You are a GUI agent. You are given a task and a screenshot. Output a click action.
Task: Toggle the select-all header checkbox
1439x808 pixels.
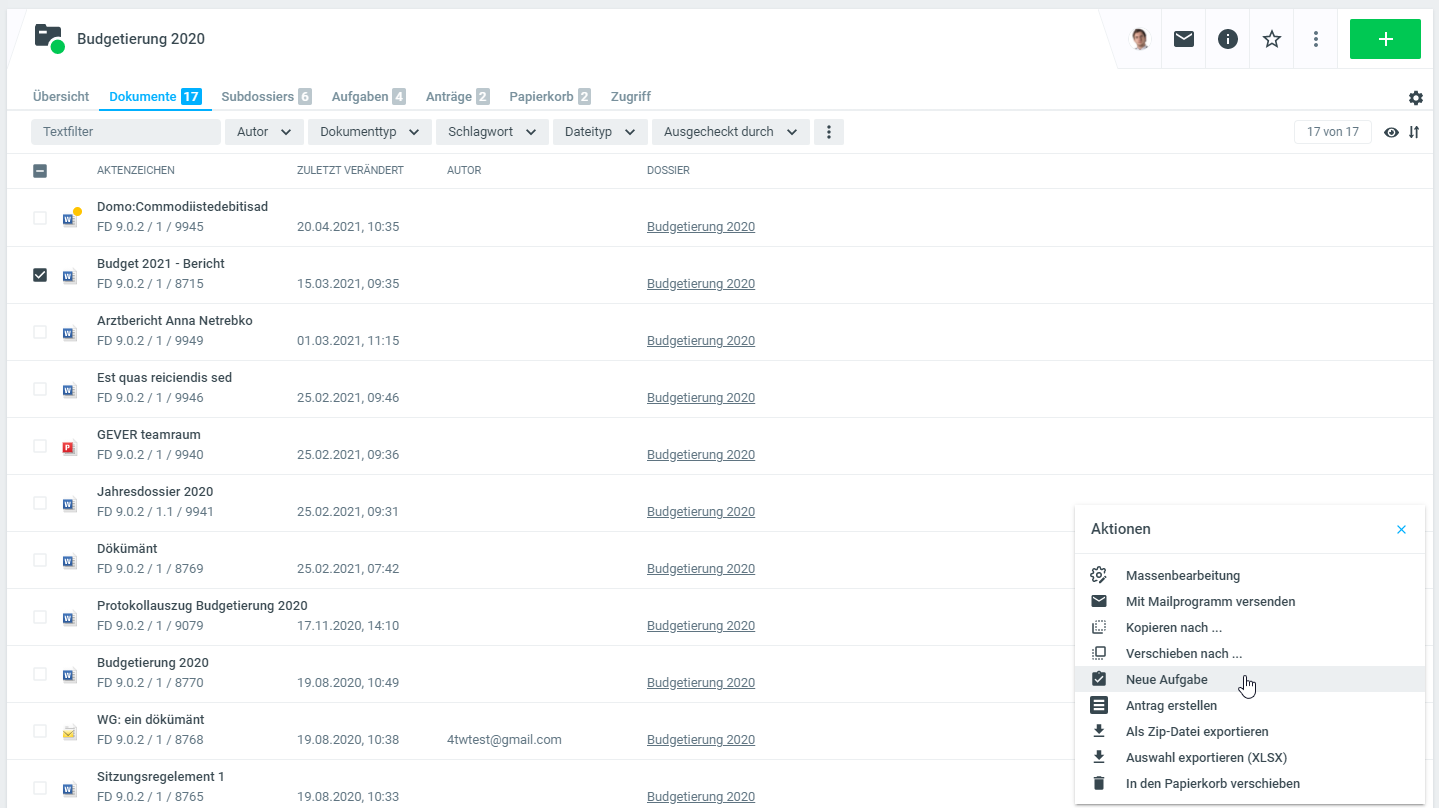pos(40,171)
